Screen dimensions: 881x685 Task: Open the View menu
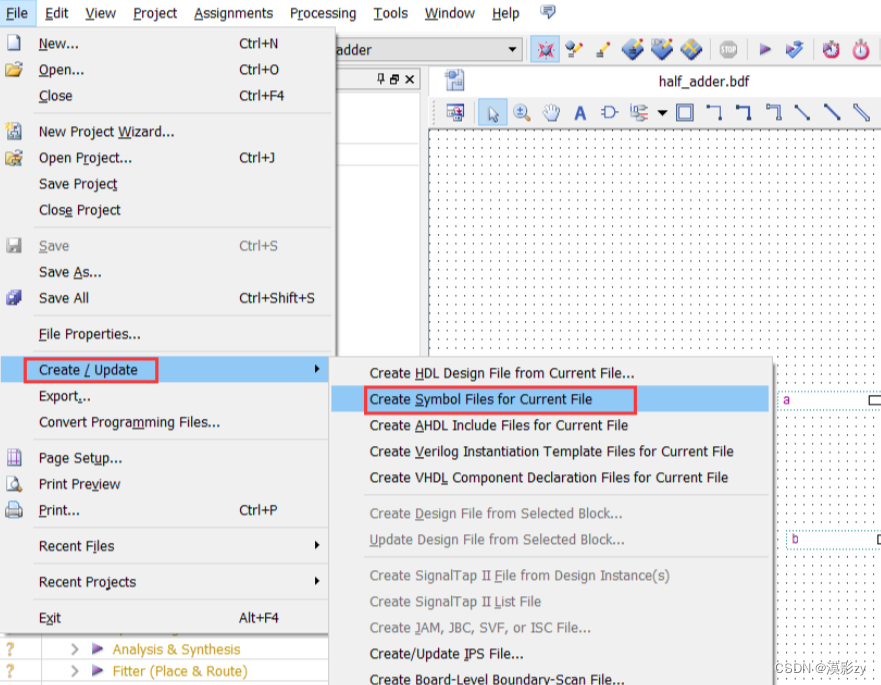[x=100, y=13]
